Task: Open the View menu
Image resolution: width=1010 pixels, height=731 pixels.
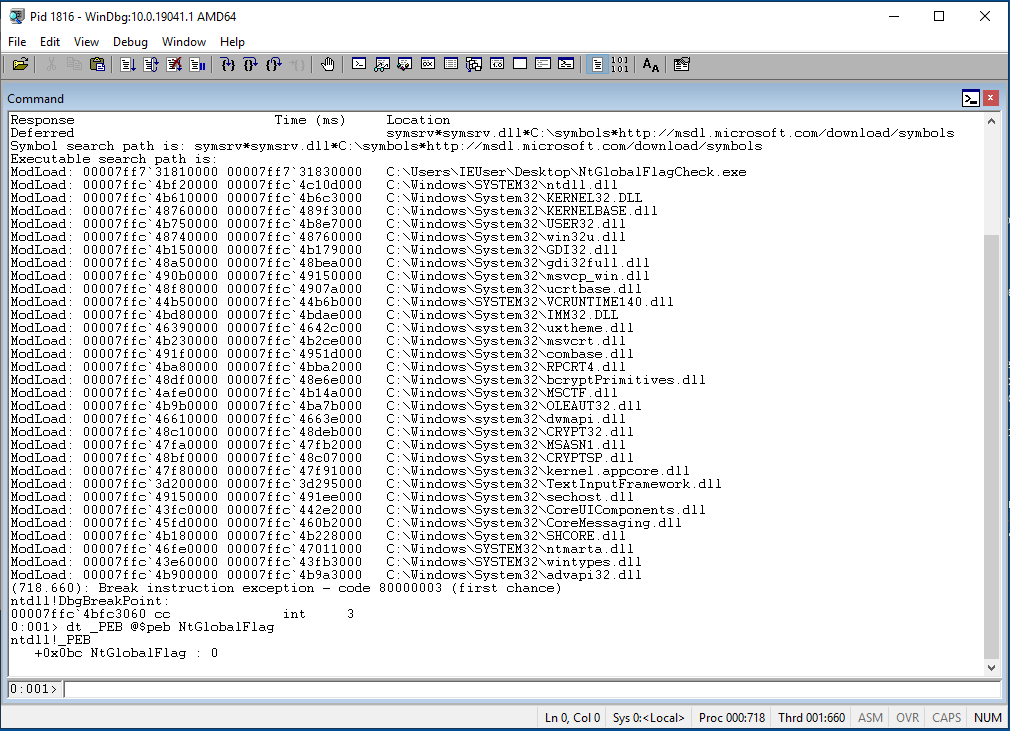Action: pos(86,42)
